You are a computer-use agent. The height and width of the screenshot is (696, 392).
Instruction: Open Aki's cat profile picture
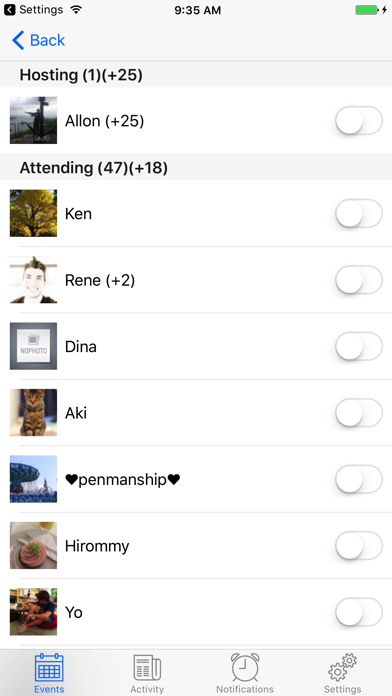[x=33, y=412]
